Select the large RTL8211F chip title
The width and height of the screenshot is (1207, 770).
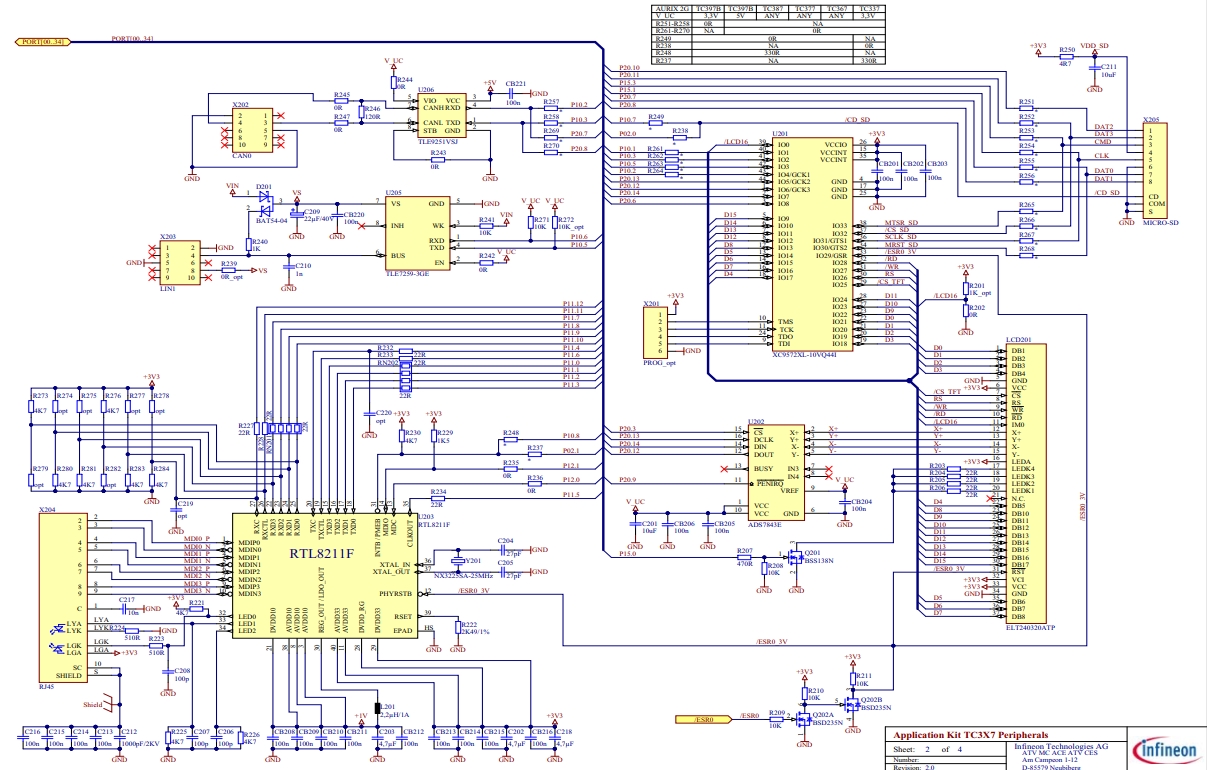(324, 553)
